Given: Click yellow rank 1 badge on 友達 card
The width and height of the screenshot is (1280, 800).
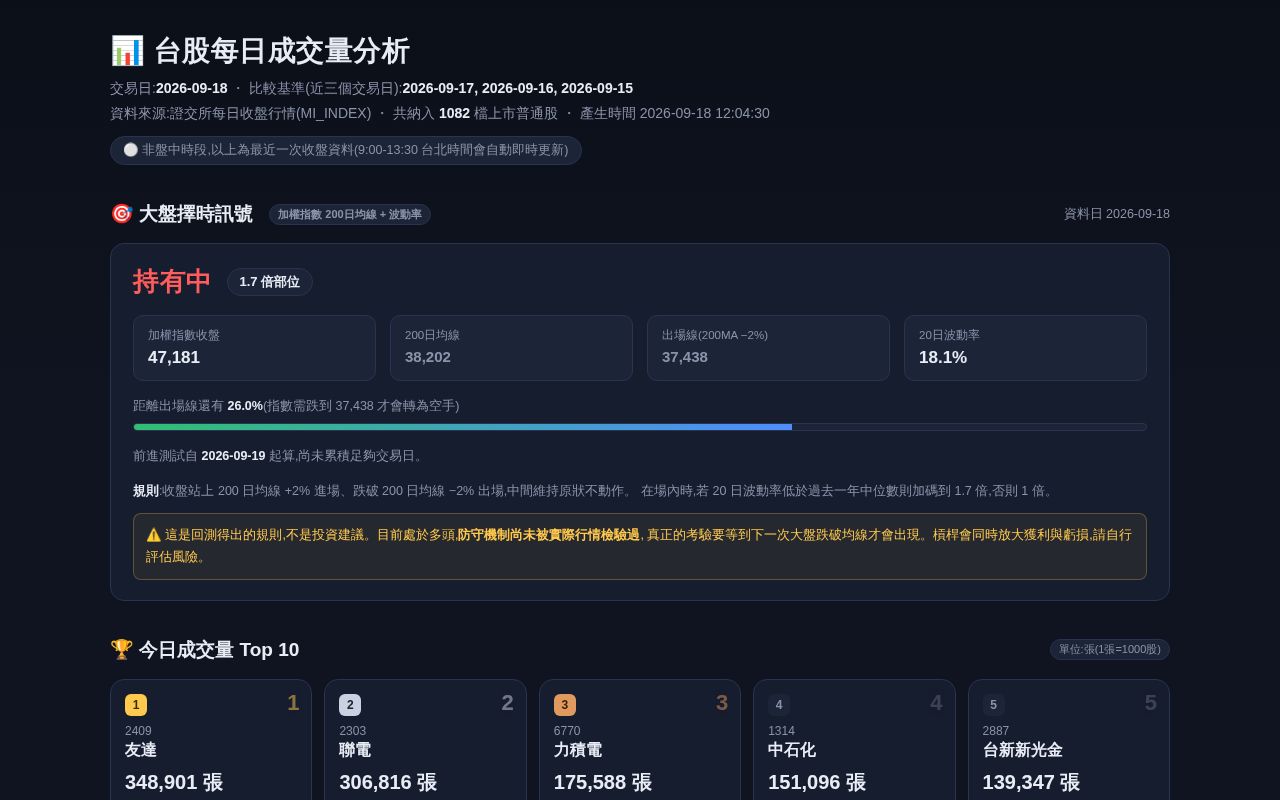Looking at the screenshot, I should 136,705.
